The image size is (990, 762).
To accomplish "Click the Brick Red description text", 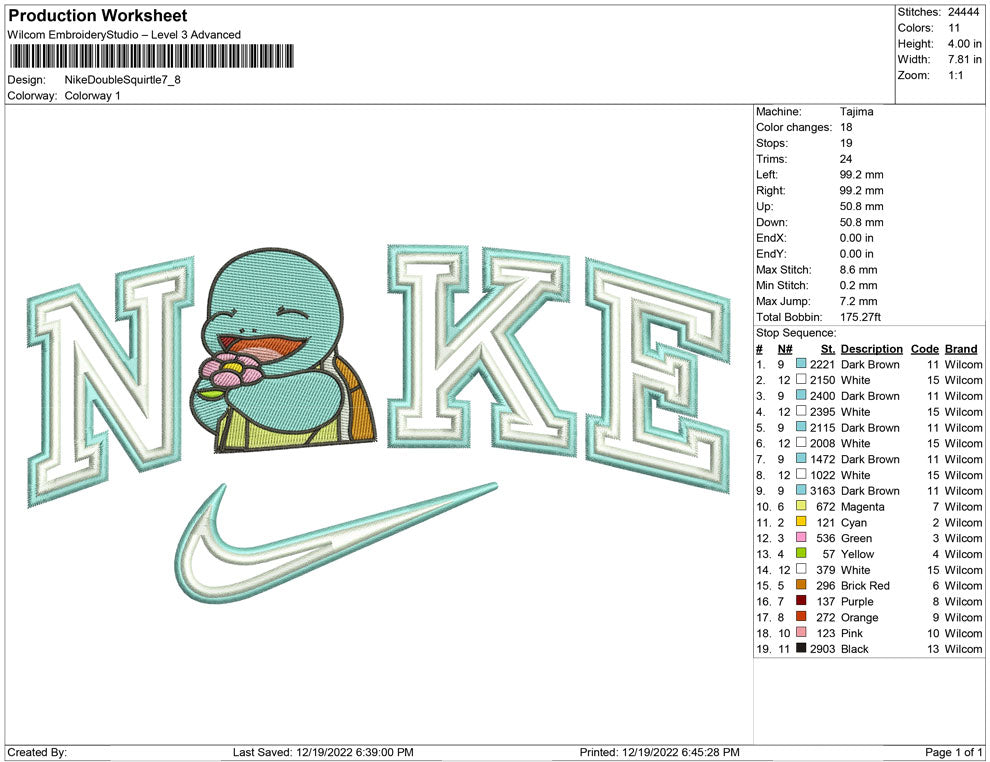I will click(x=865, y=585).
